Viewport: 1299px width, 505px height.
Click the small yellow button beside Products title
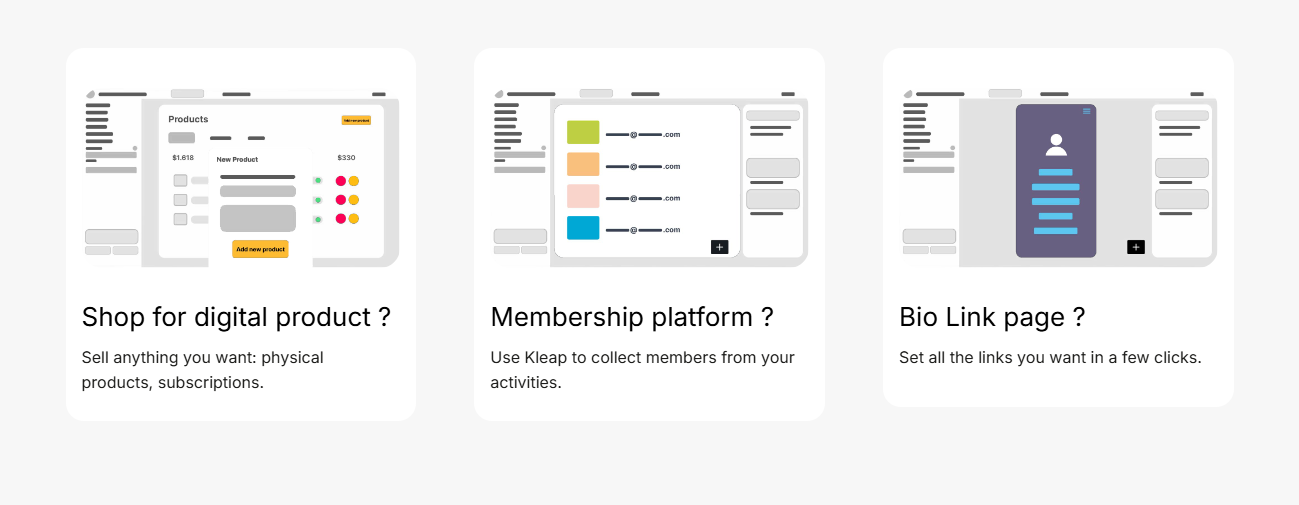coord(356,120)
